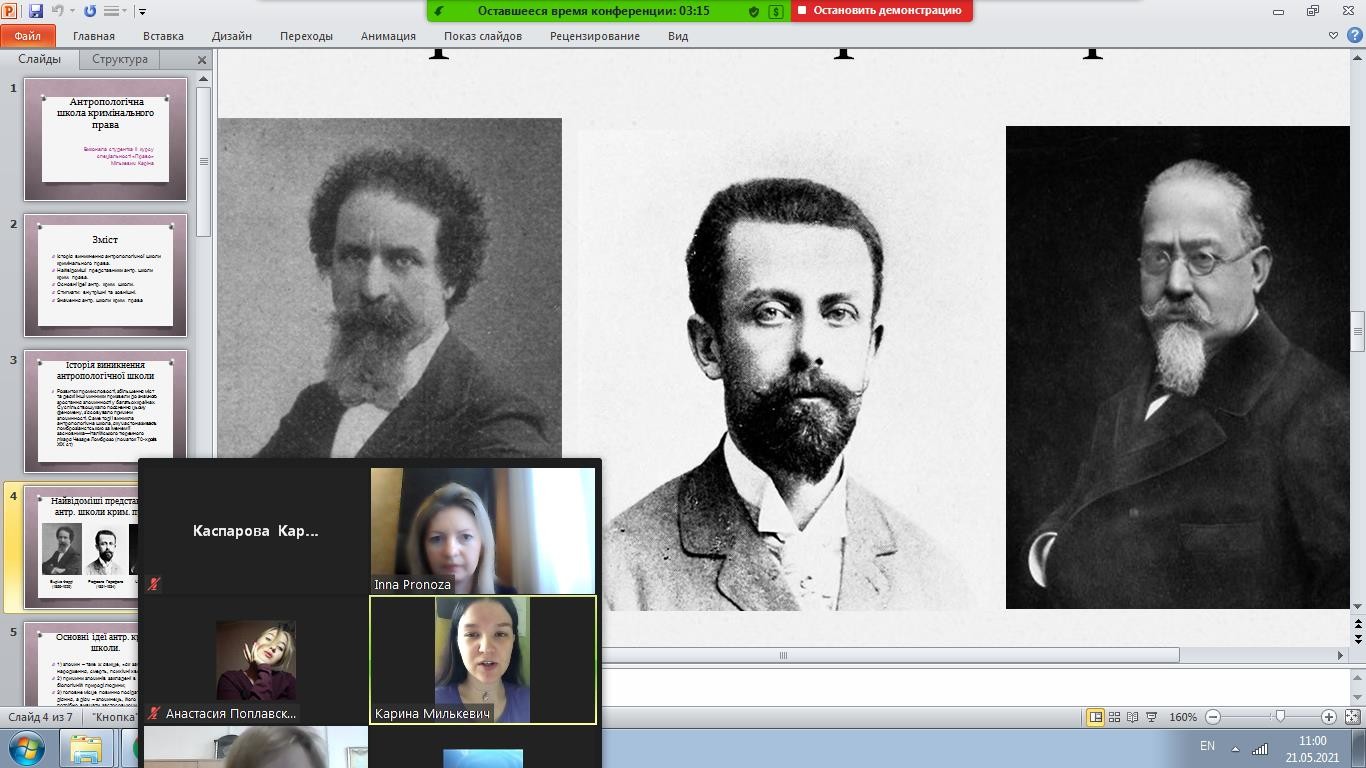
Task: Open the Undo history dropdown arrow
Action: pos(72,11)
